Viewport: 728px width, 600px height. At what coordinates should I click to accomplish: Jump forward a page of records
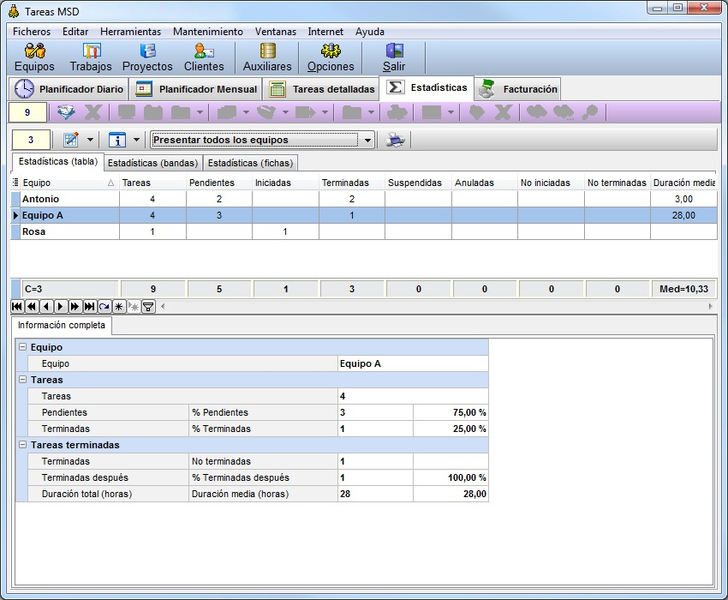tap(74, 307)
